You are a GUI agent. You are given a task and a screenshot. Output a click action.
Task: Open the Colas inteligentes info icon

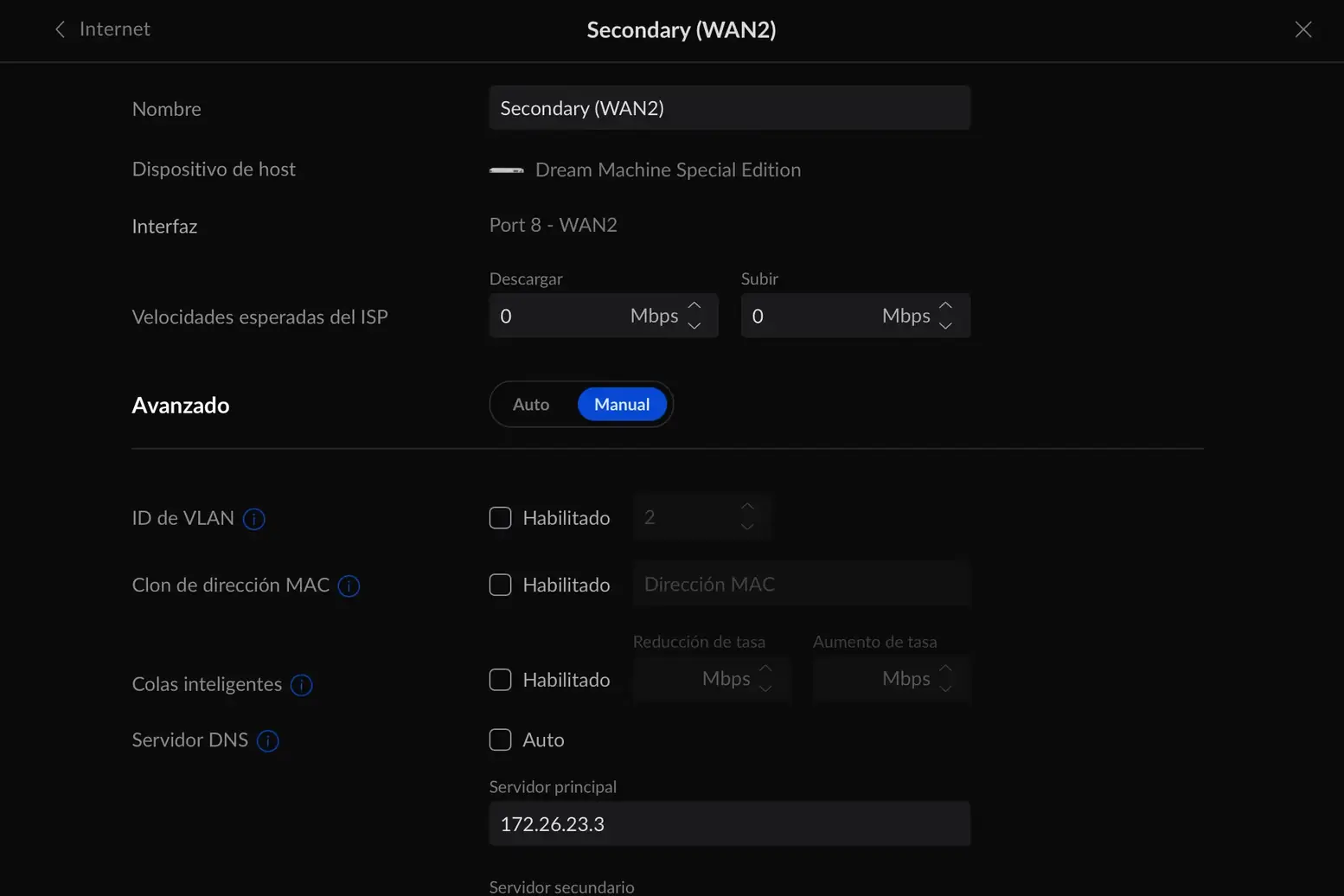[301, 685]
